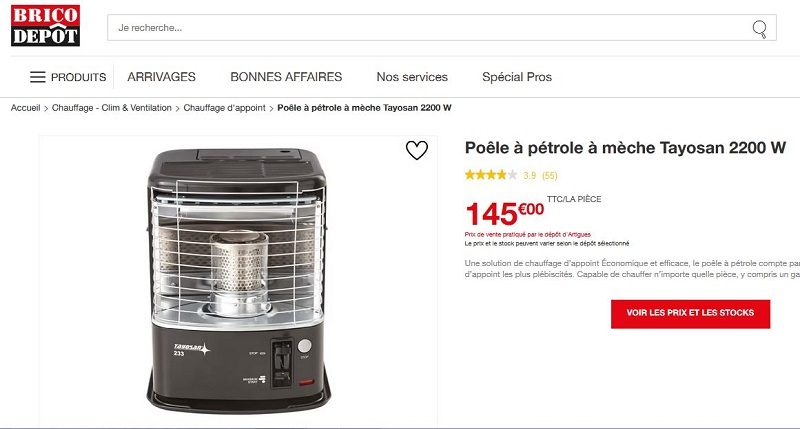
Task: Click the VOIR LES PRIX ET LES STOCKS button
Action: [x=690, y=313]
